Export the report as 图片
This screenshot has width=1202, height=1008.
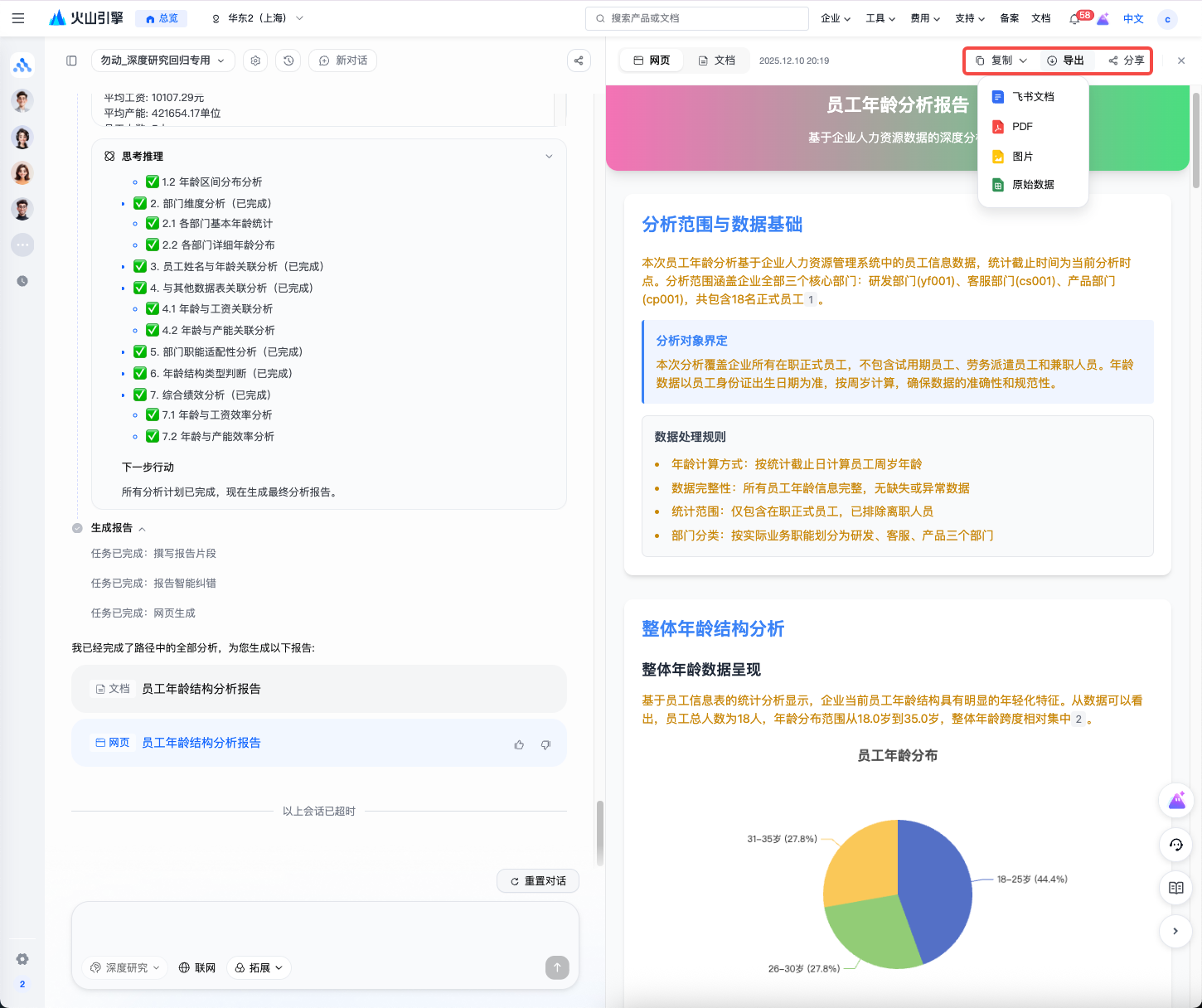coord(1033,157)
